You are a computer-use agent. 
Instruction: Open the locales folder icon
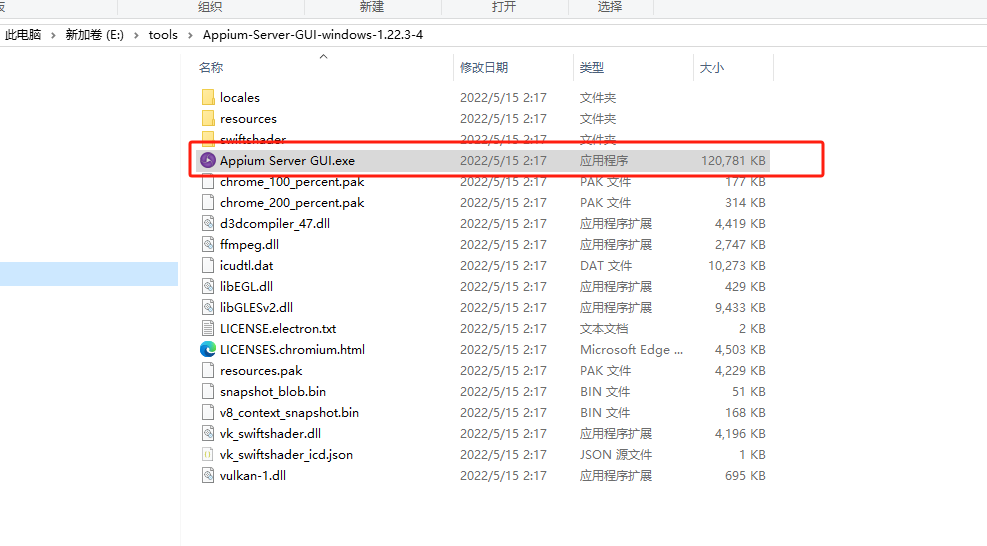(208, 98)
